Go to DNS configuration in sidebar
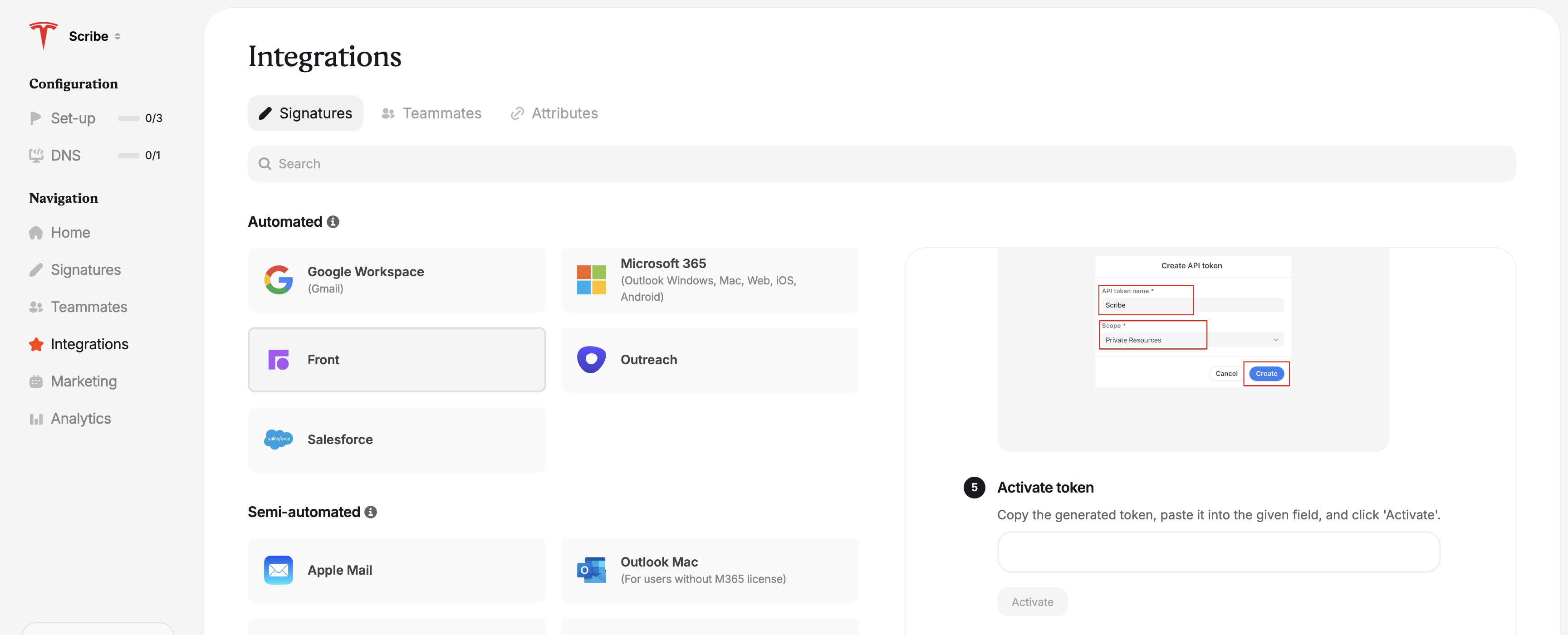 coord(66,155)
